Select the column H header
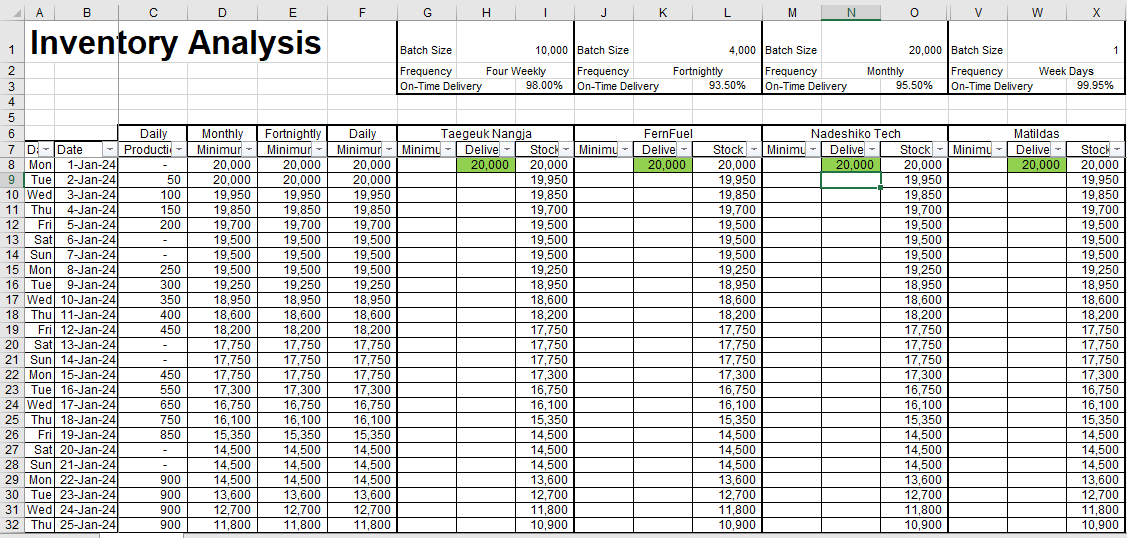1127x538 pixels. coord(486,12)
